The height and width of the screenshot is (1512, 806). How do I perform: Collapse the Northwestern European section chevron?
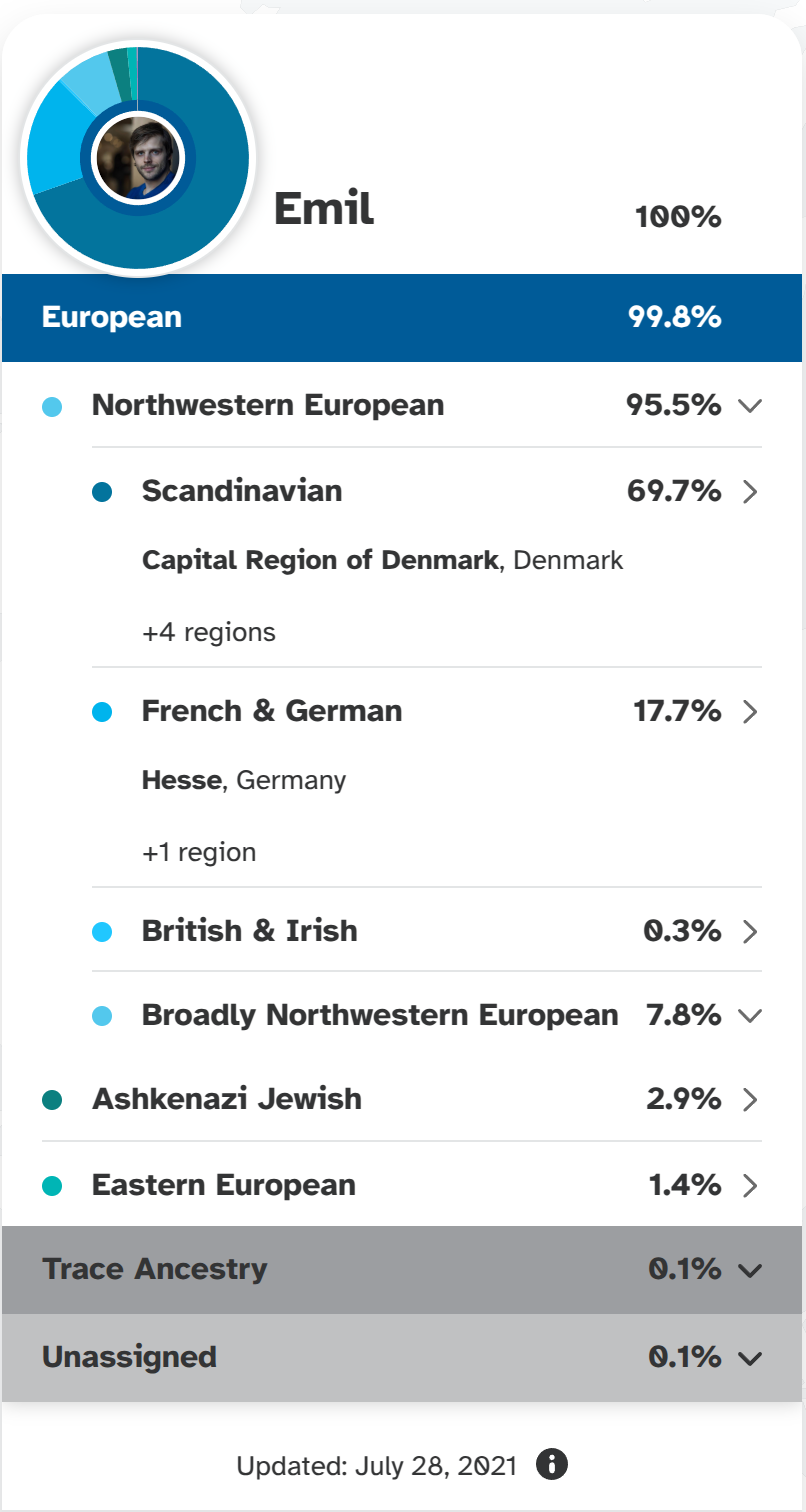pos(750,405)
